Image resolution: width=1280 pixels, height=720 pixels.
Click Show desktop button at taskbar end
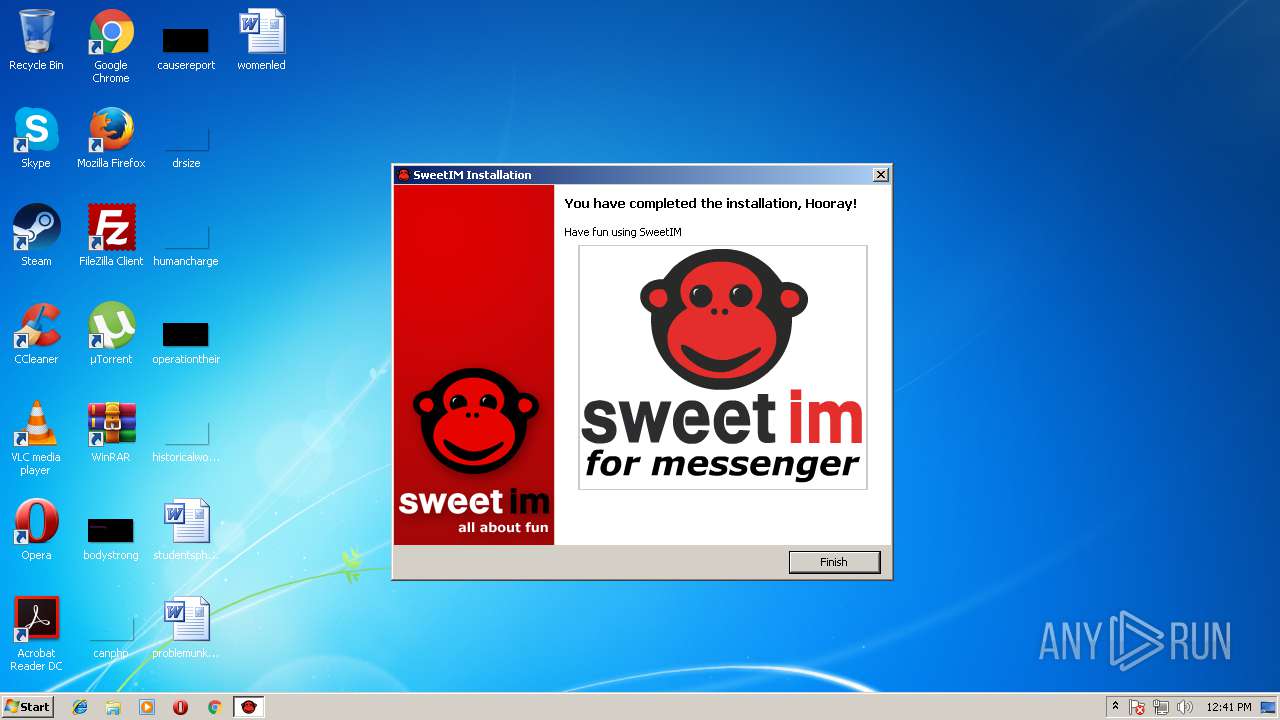pos(1270,707)
